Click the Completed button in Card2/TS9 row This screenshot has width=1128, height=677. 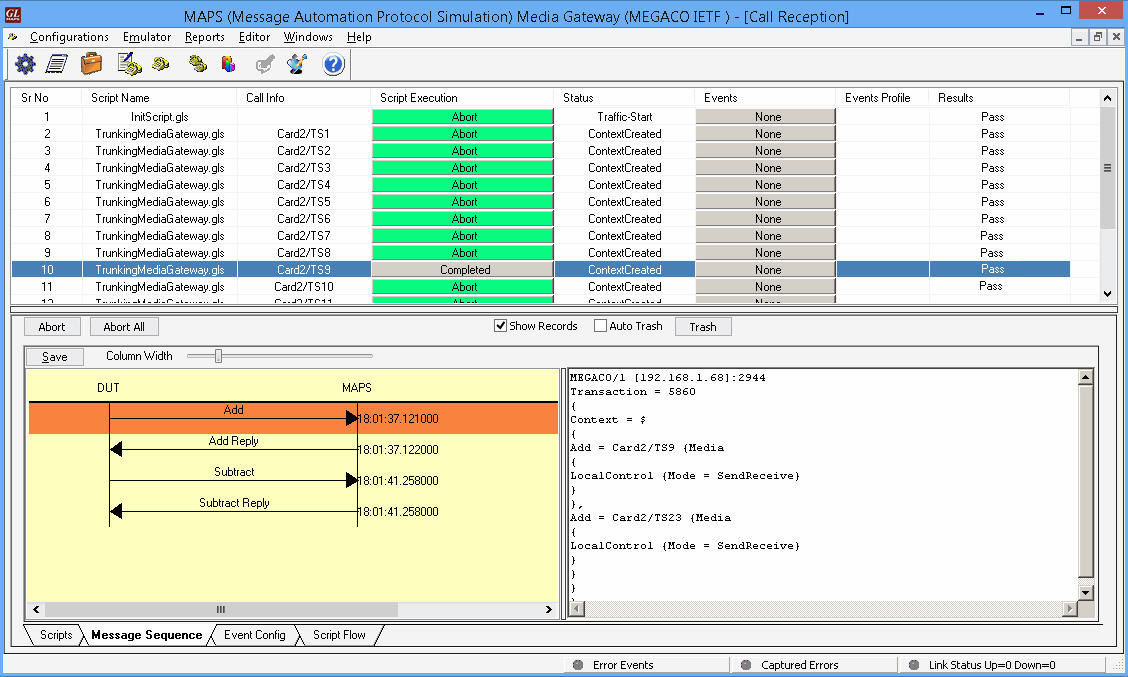click(x=463, y=270)
